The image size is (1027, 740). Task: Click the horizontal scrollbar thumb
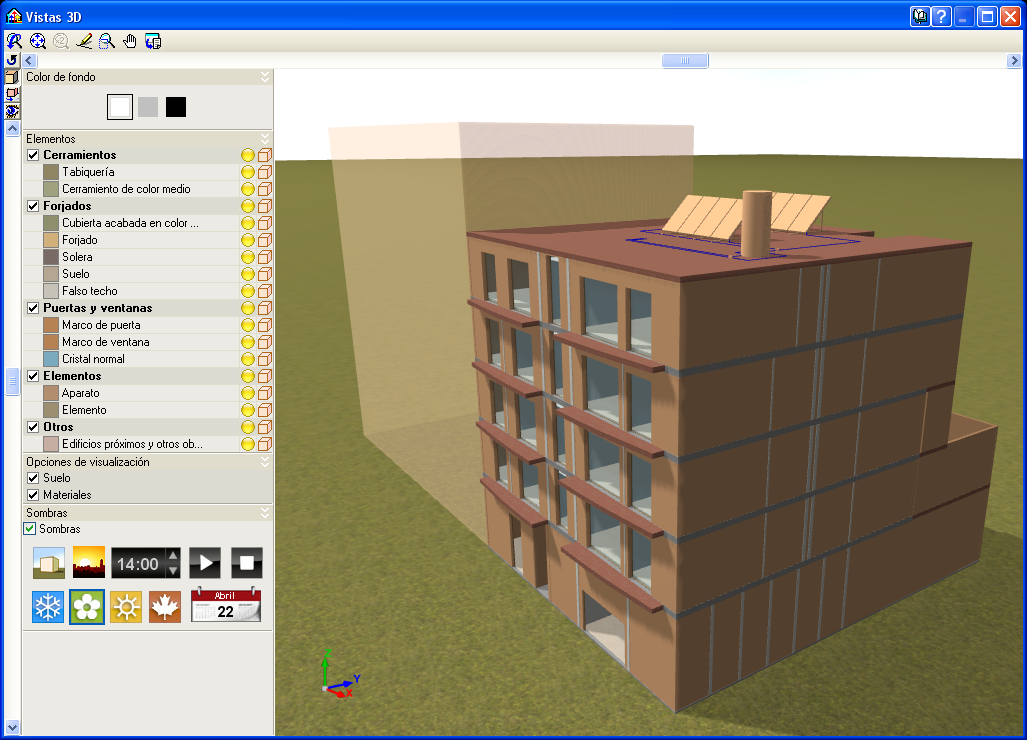pyautogui.click(x=685, y=60)
